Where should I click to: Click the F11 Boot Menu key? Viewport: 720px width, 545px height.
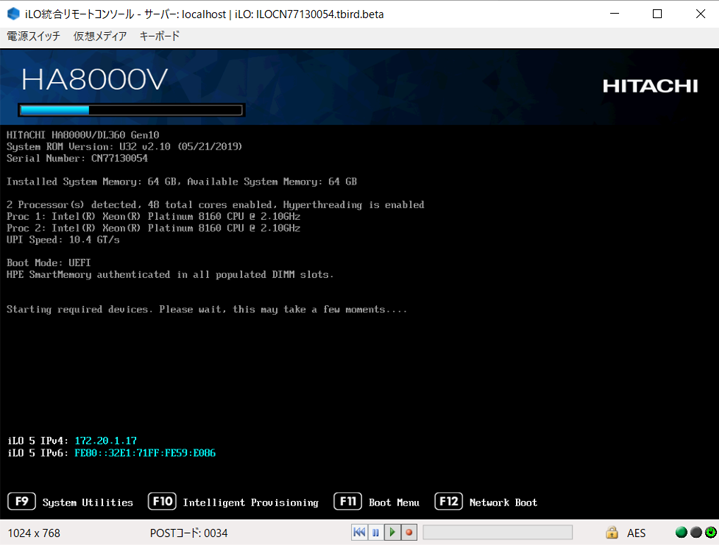pos(348,501)
